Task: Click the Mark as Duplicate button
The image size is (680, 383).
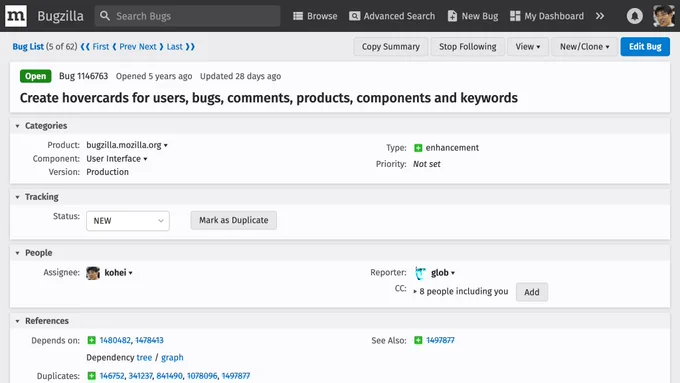Action: [x=233, y=220]
